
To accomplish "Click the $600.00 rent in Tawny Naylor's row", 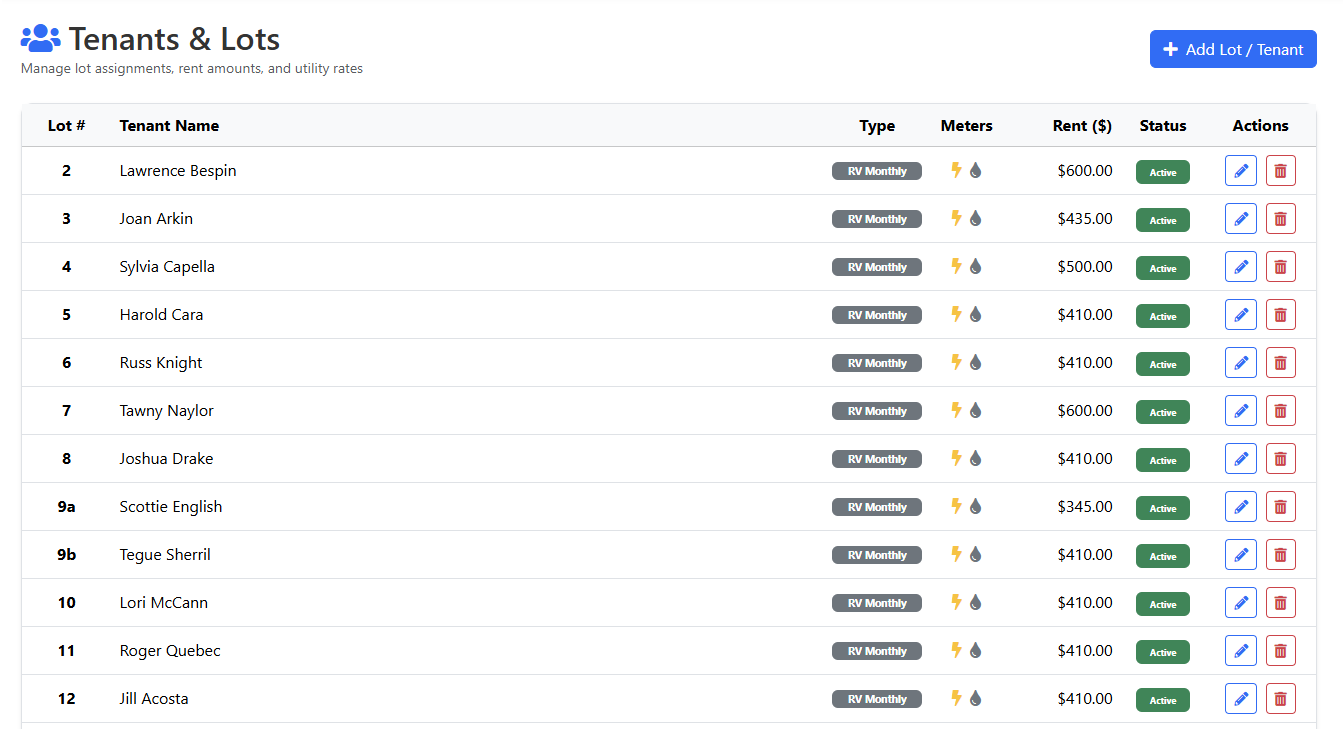I will (x=1085, y=411).
